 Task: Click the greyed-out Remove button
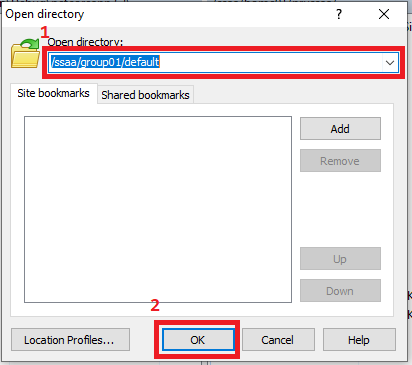340,161
